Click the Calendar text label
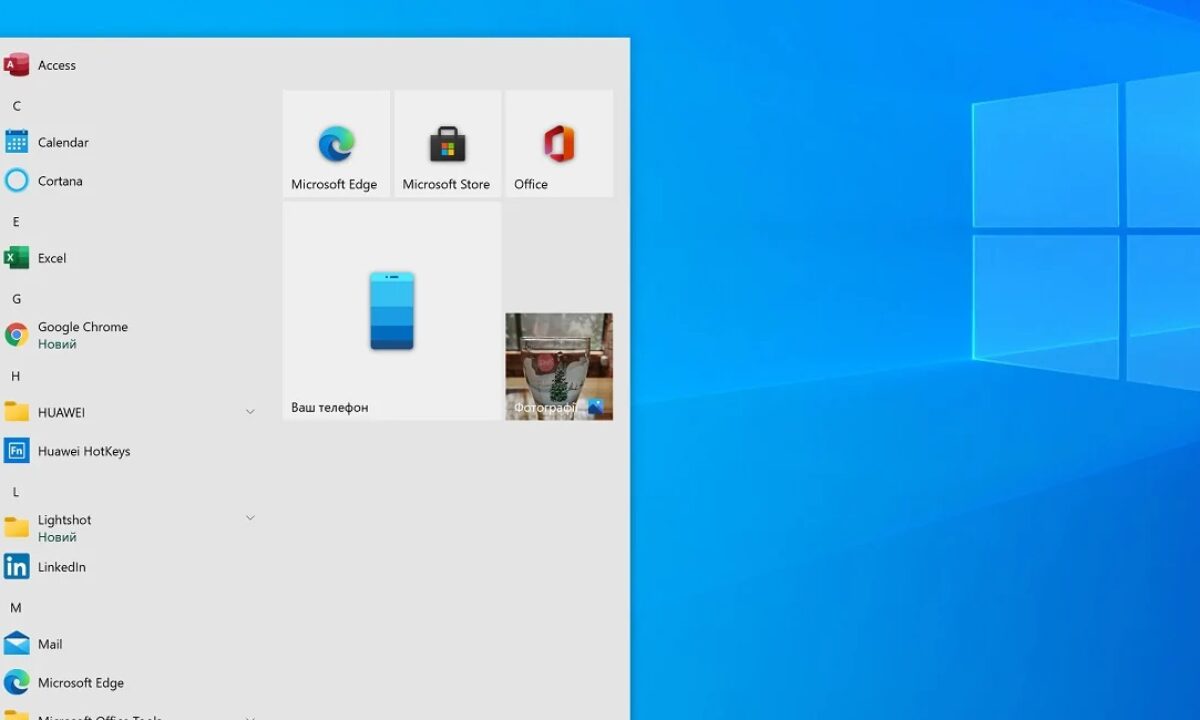The image size is (1200, 720). coord(63,142)
